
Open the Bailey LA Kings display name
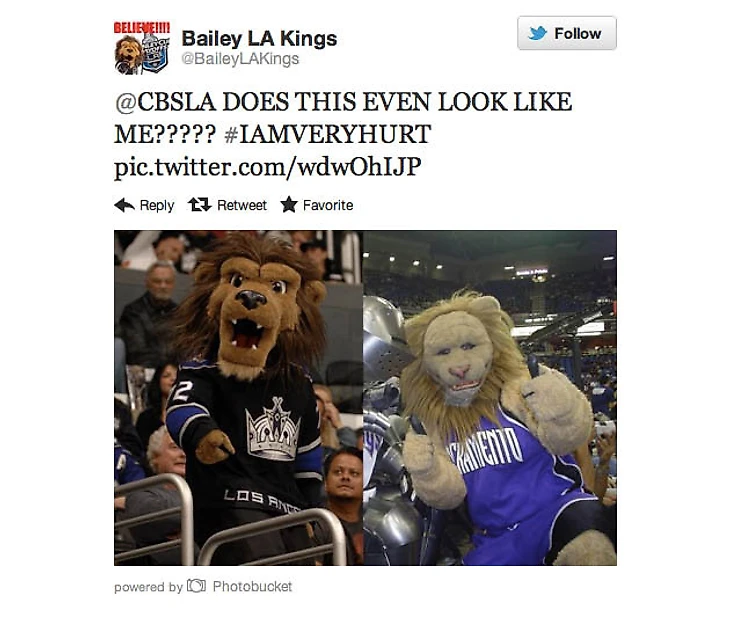(x=259, y=39)
